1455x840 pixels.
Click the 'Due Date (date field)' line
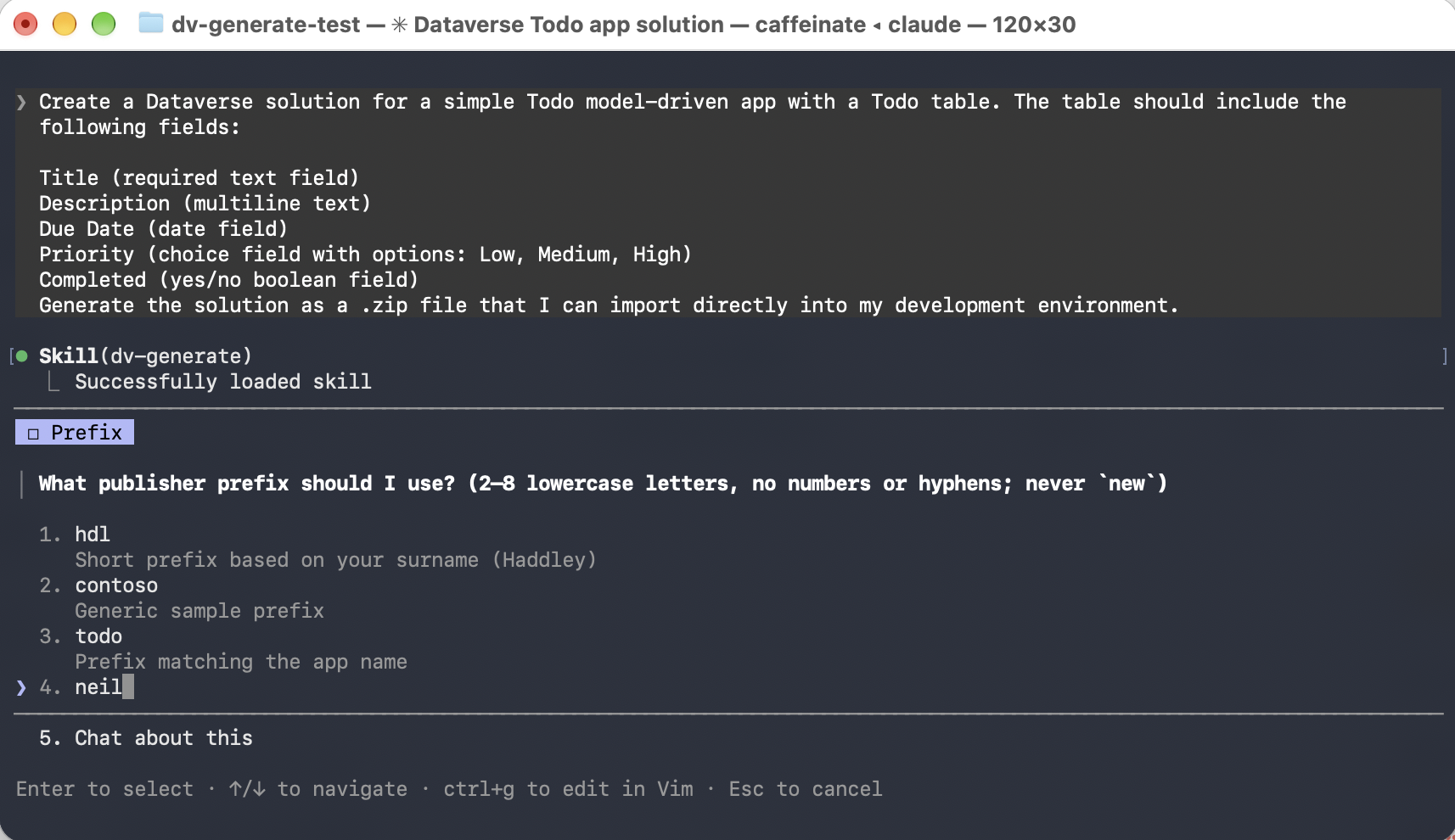(164, 229)
